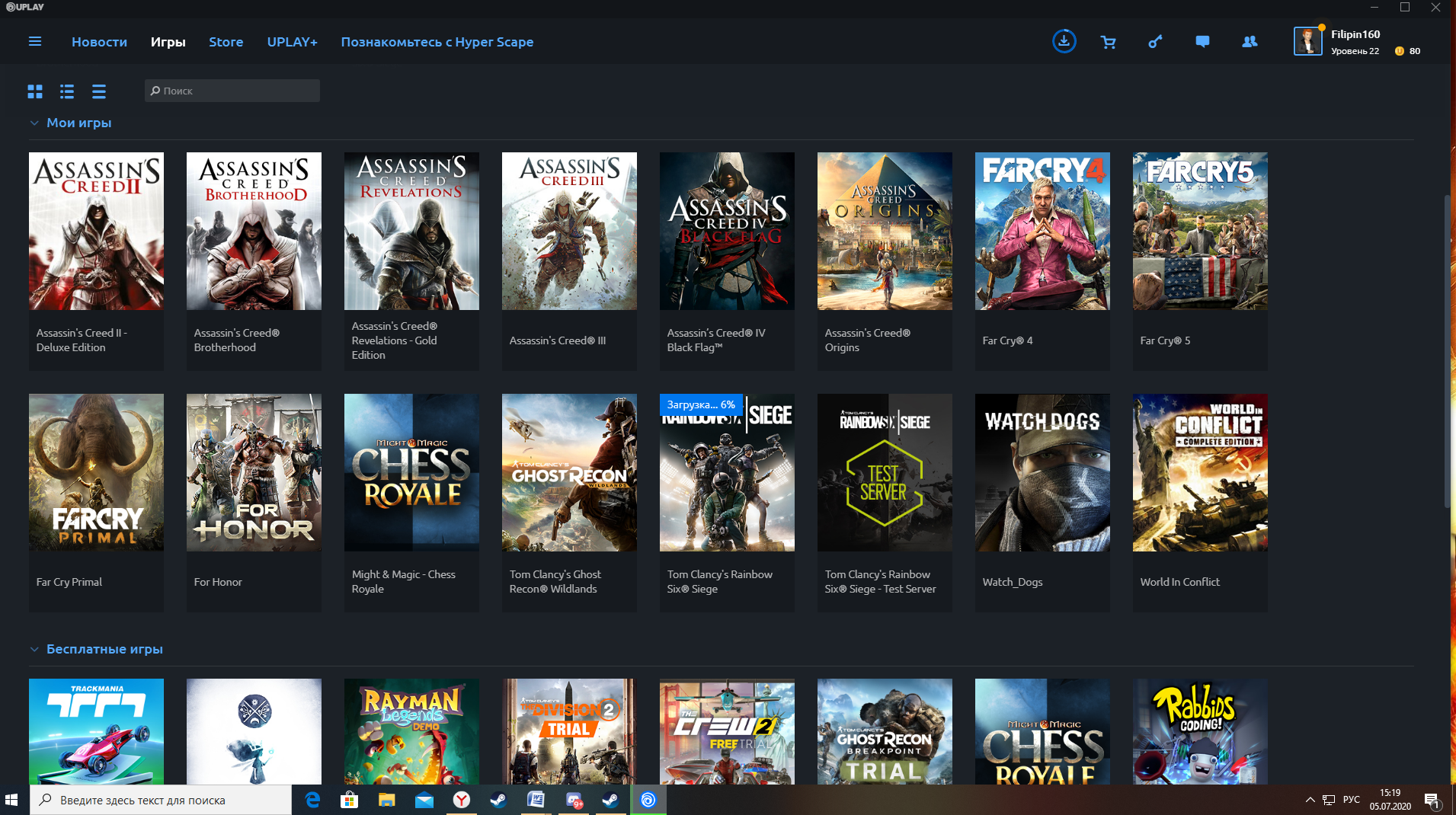Open Rabbids Coding cover

(x=1200, y=731)
